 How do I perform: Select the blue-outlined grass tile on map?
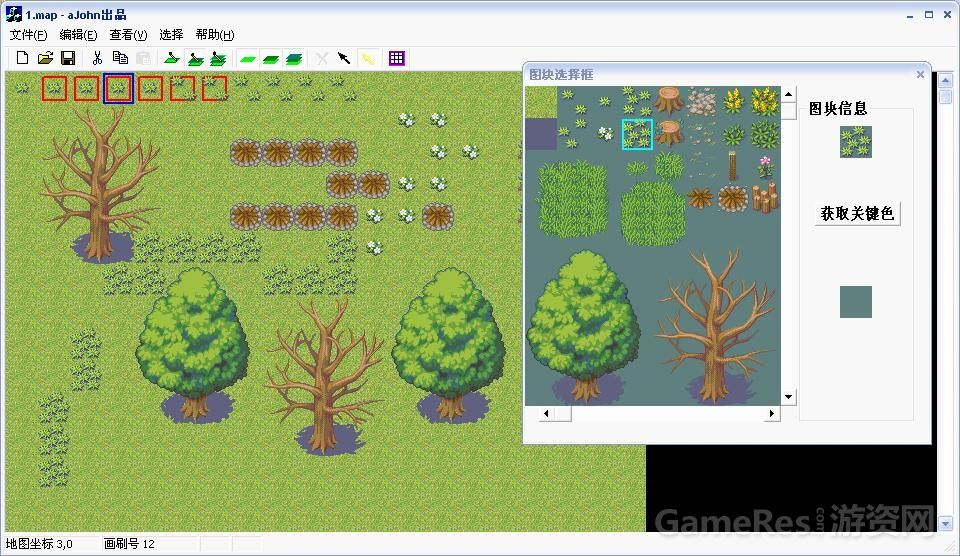point(118,88)
